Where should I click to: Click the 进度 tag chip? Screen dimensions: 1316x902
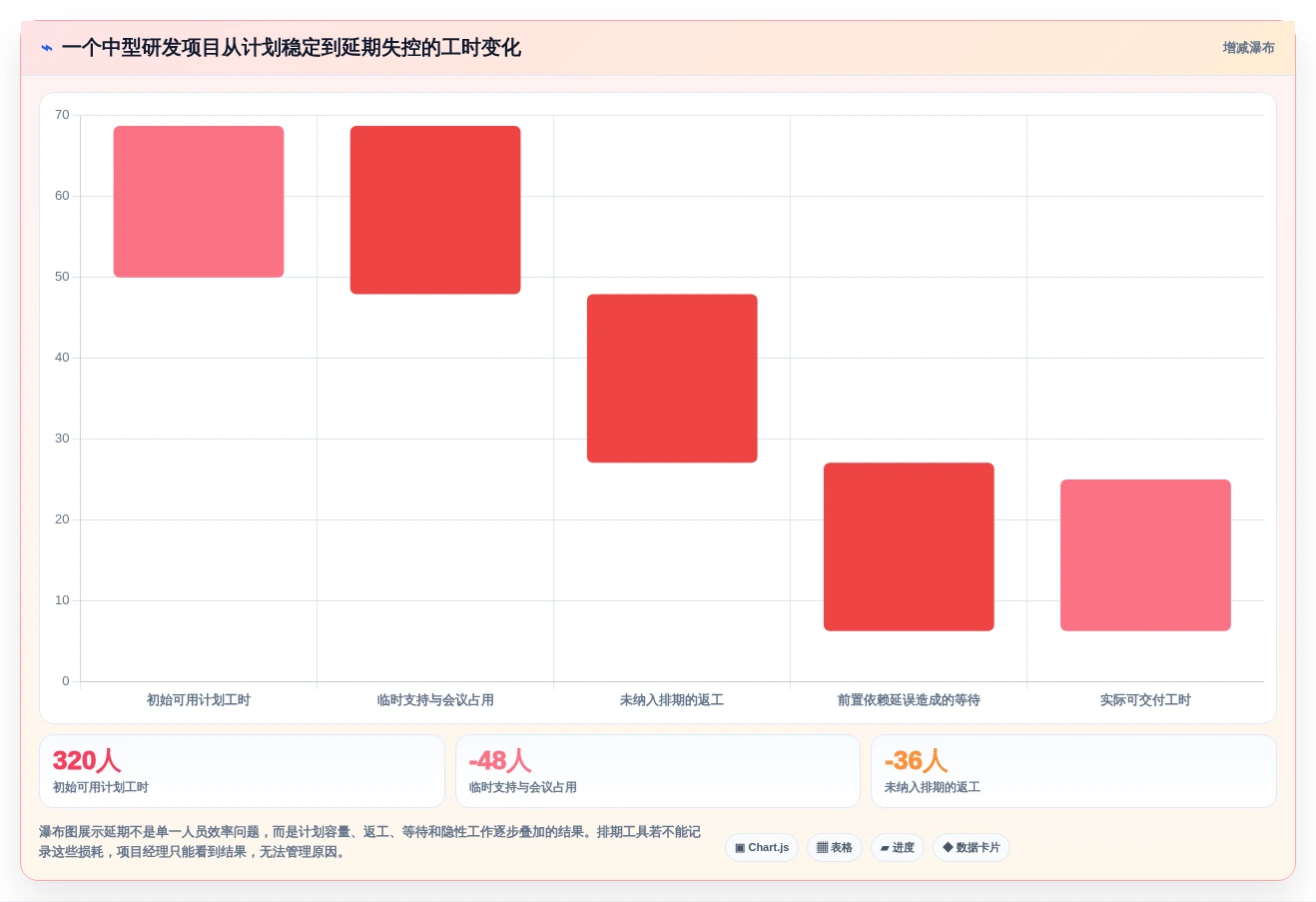point(898,848)
